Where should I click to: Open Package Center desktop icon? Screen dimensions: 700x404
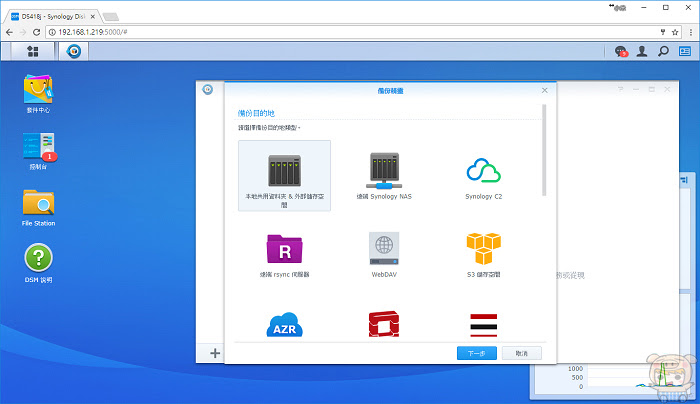(38, 94)
